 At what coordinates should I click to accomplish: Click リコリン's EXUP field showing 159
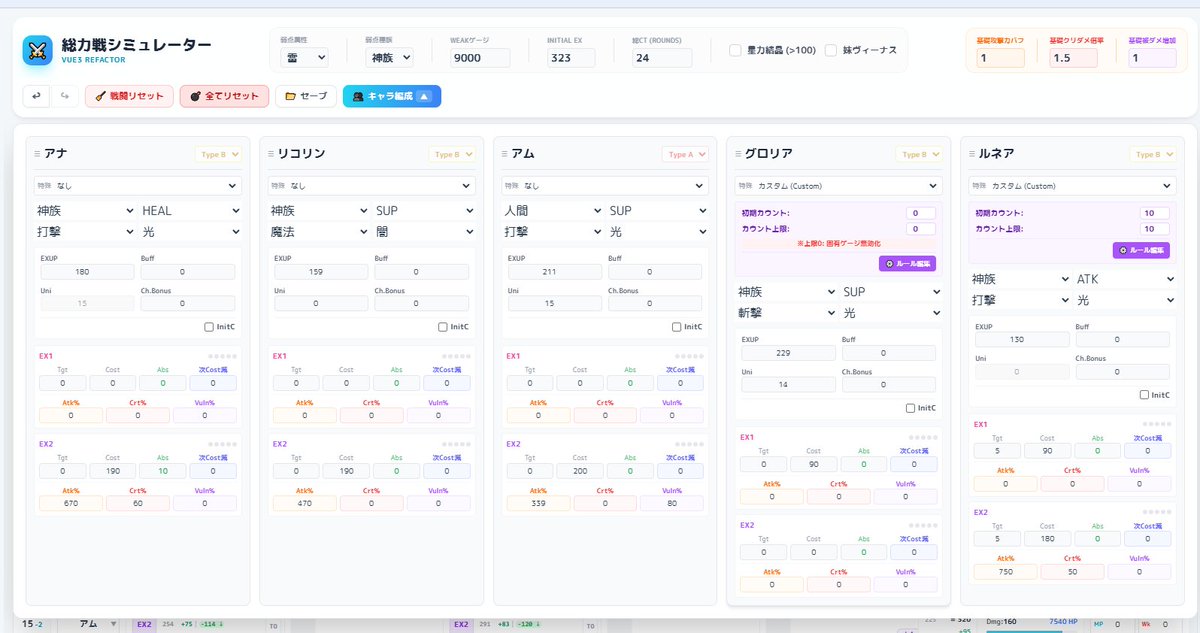[321, 272]
